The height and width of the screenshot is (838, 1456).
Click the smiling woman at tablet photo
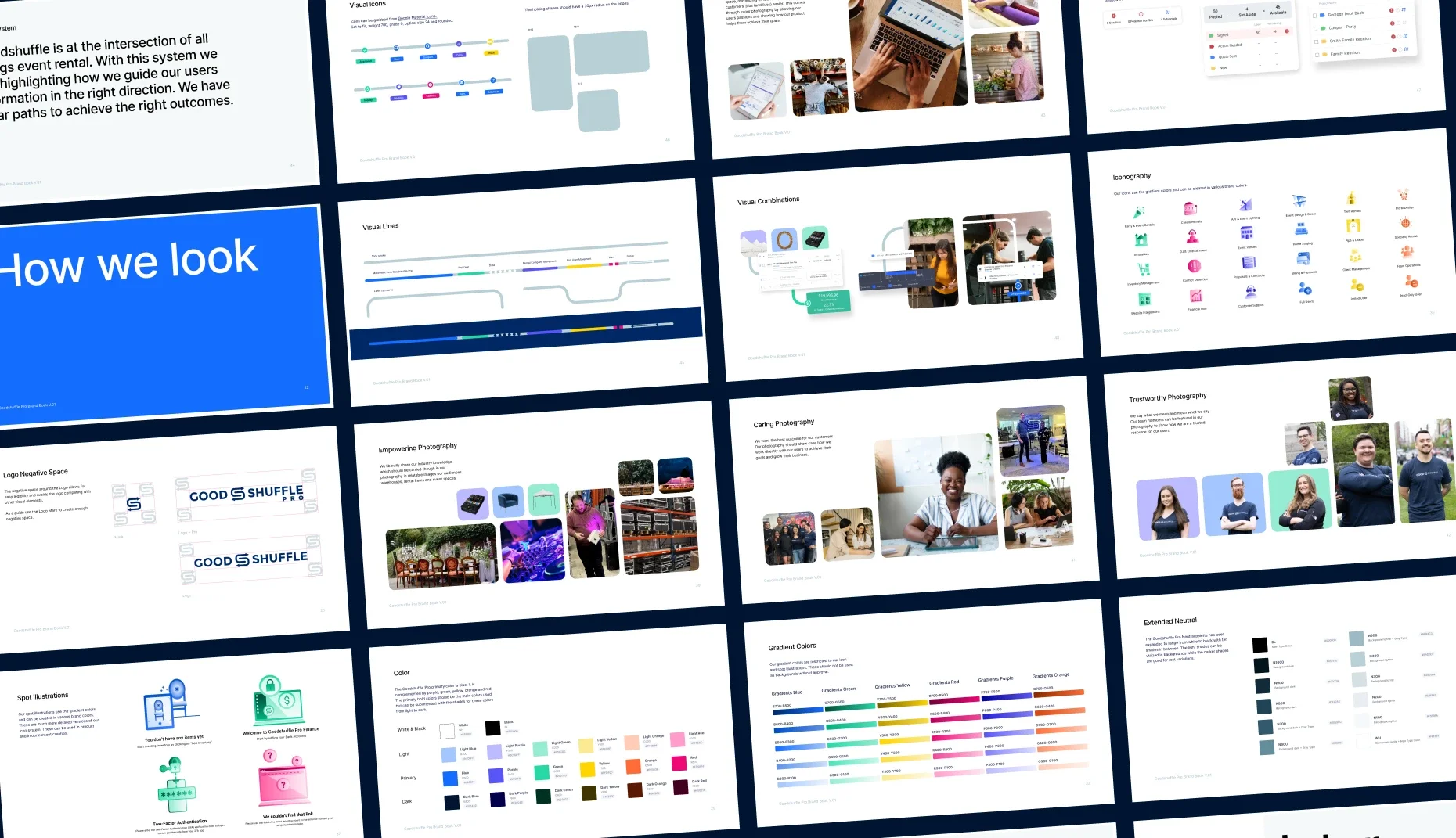pyautogui.click(x=937, y=495)
